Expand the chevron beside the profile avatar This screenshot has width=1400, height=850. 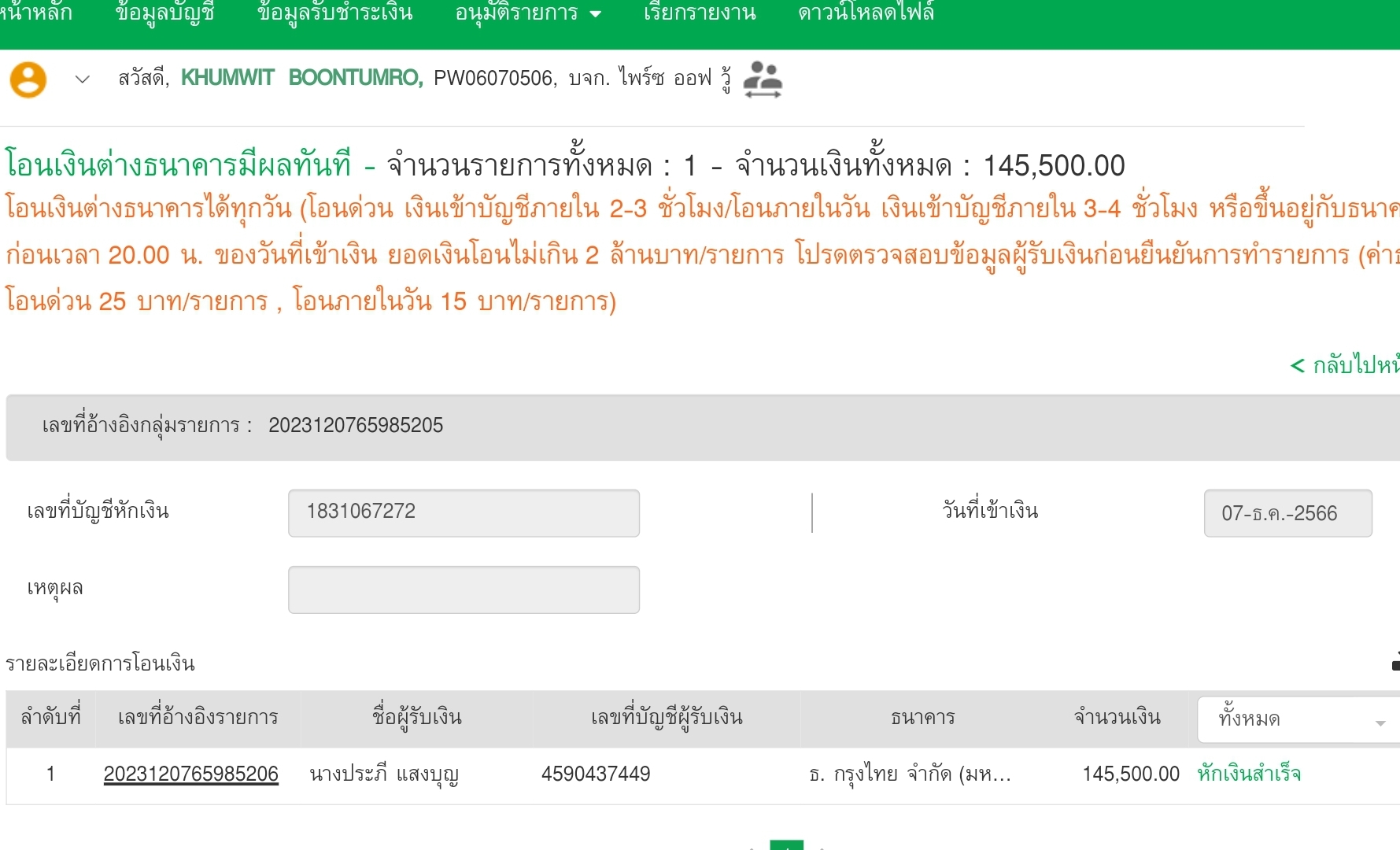pos(82,79)
